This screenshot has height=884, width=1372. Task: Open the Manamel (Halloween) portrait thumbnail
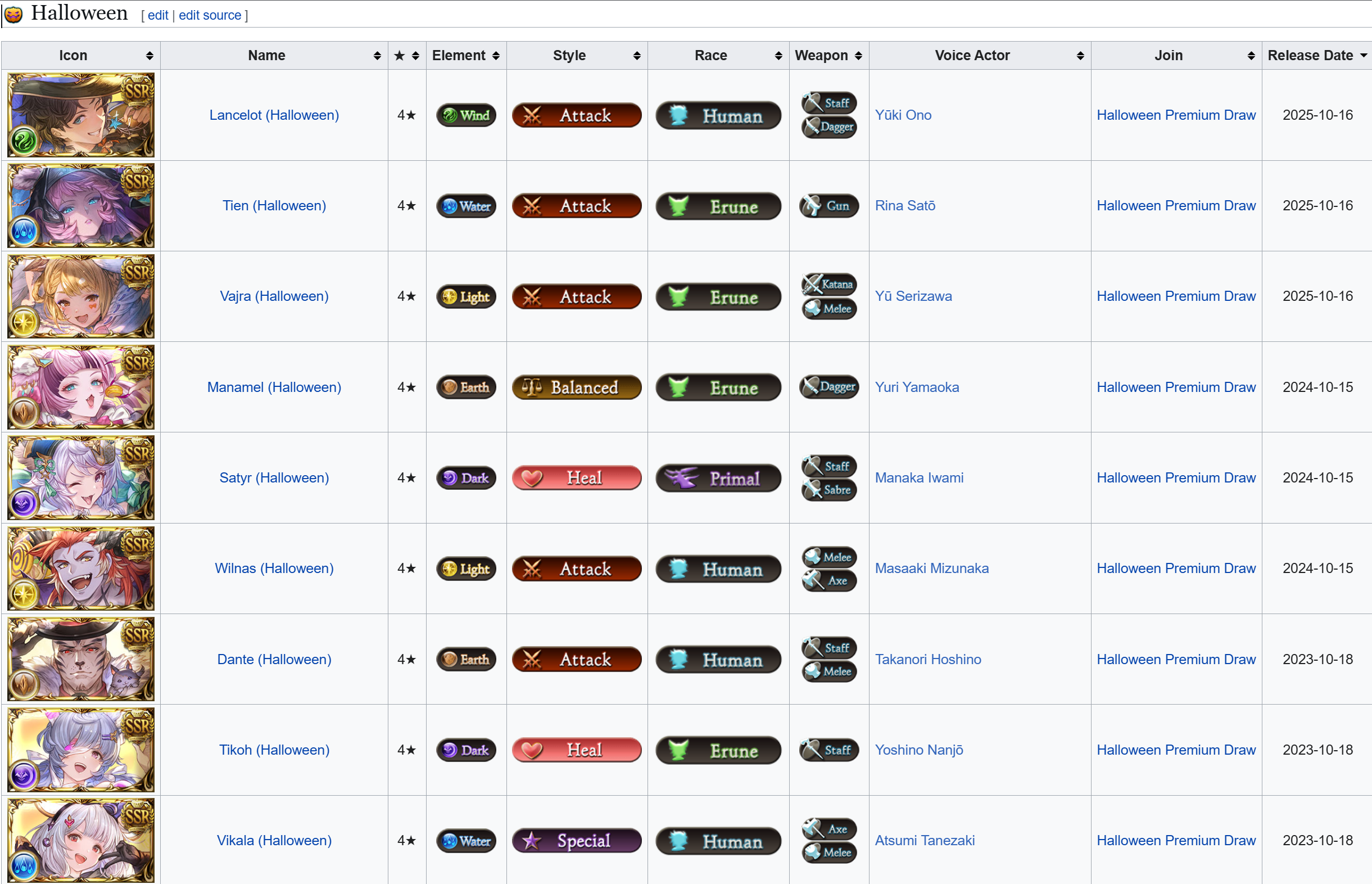tap(81, 387)
